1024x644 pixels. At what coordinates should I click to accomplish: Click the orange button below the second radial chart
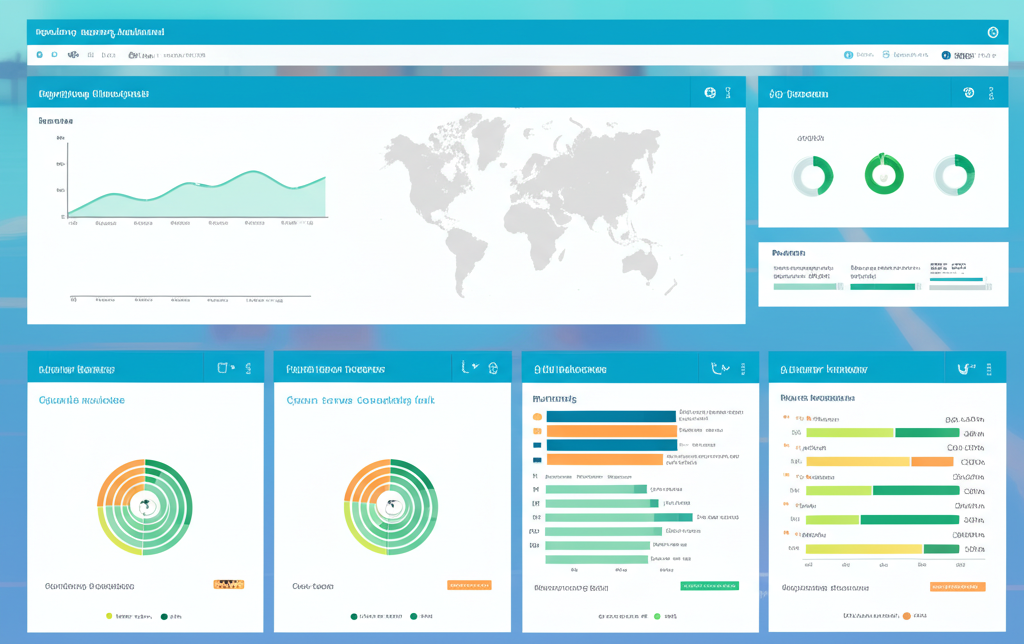tap(469, 585)
